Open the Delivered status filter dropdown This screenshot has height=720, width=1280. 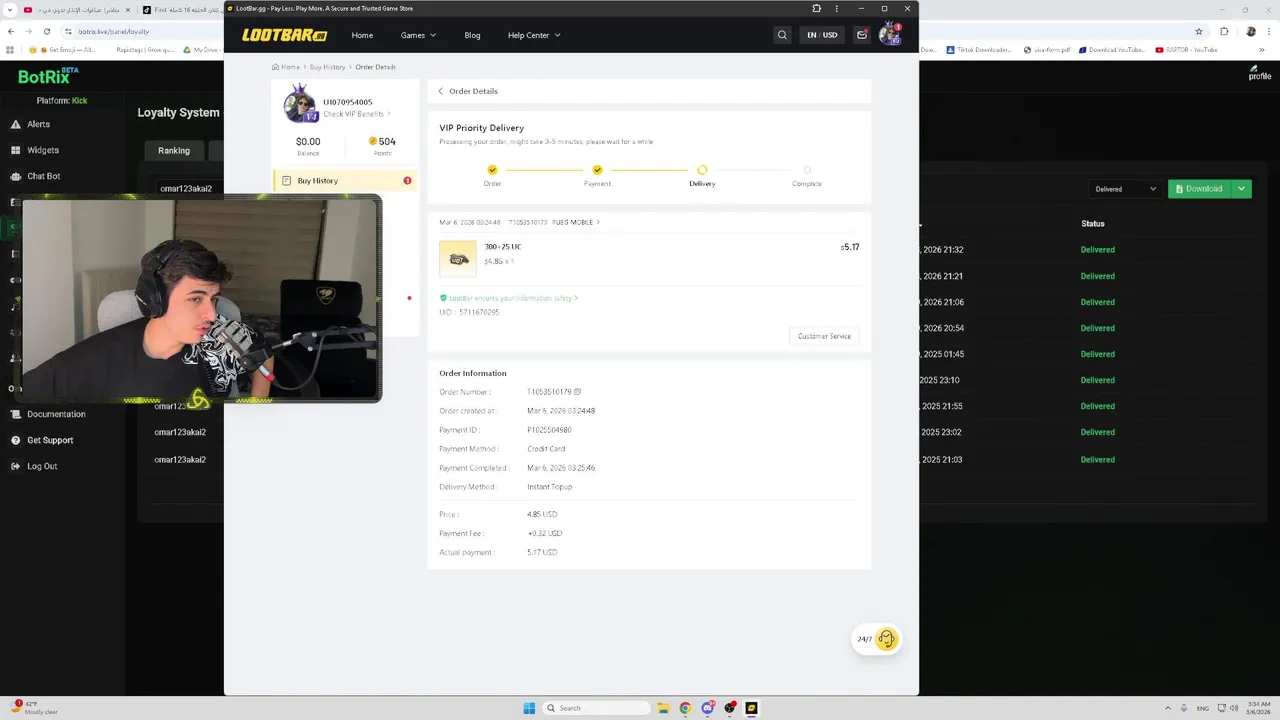[x=1125, y=189]
